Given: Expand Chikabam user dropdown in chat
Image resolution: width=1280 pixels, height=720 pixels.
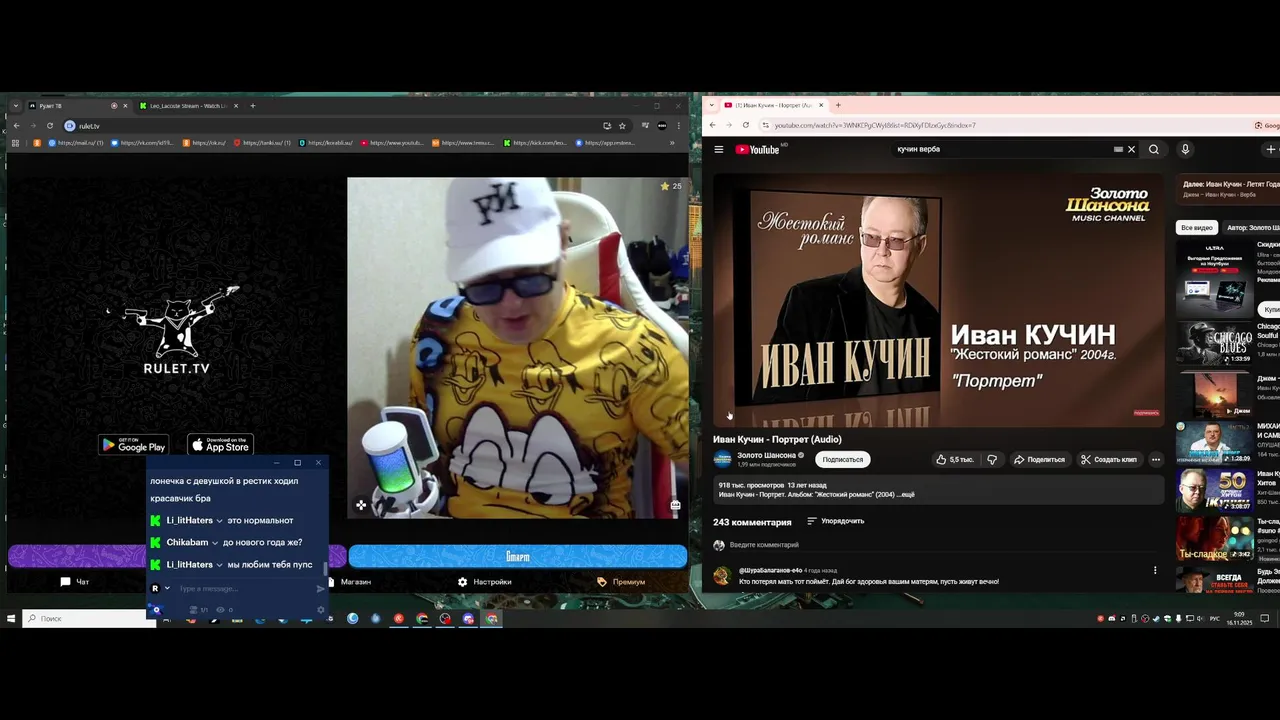Looking at the screenshot, I should (214, 543).
